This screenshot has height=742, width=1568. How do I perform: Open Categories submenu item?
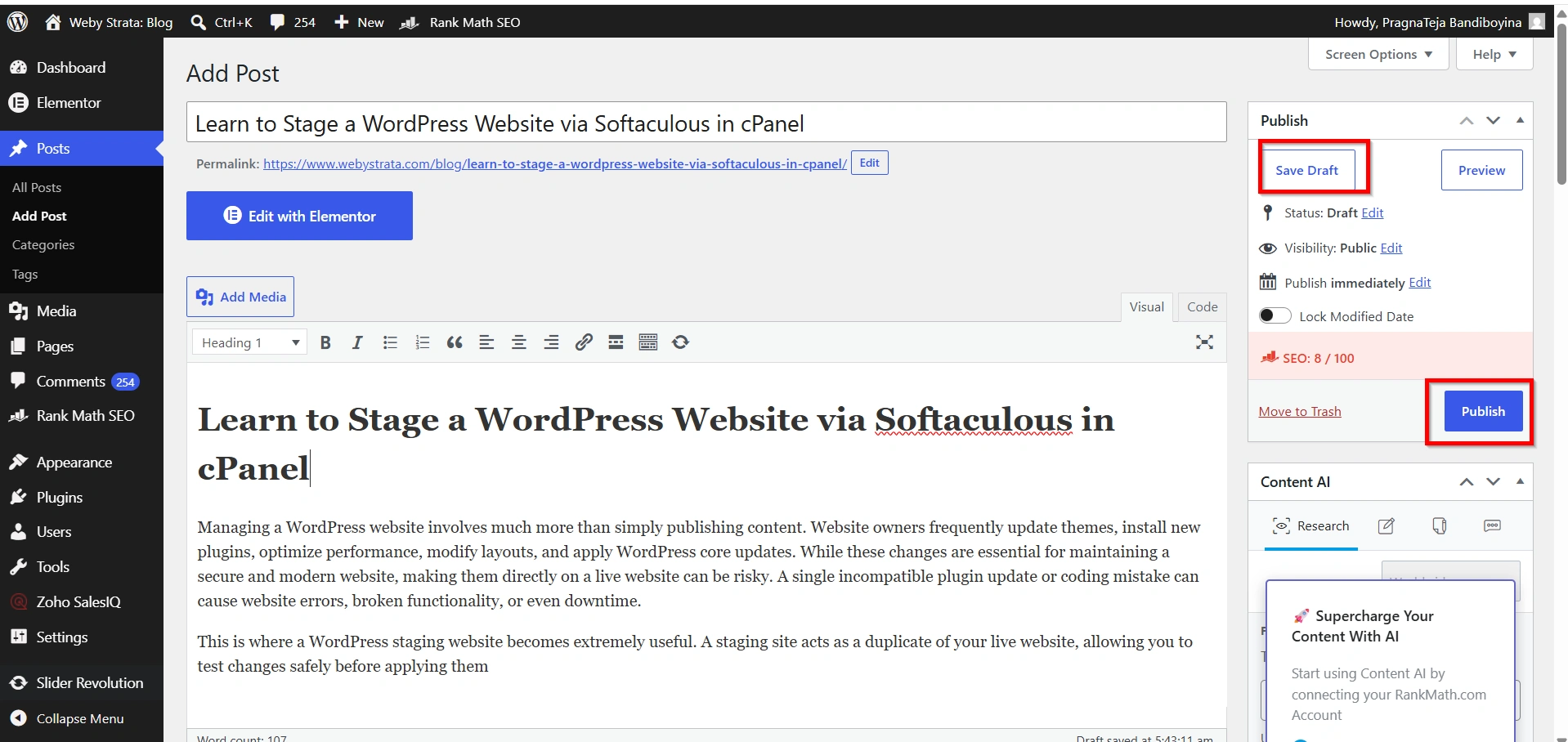(x=43, y=245)
